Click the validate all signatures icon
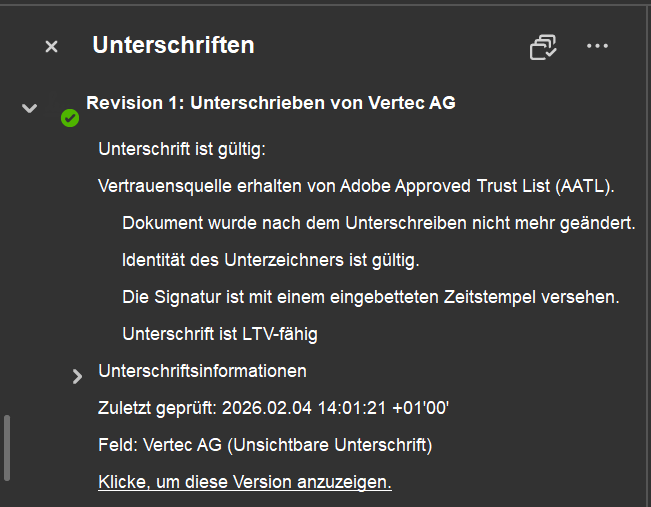 [543, 46]
